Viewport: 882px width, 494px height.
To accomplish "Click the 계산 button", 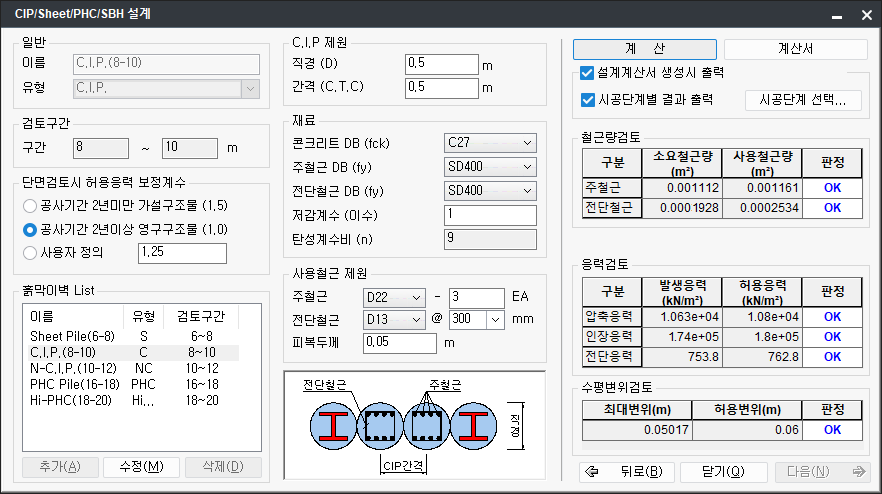I will point(644,49).
